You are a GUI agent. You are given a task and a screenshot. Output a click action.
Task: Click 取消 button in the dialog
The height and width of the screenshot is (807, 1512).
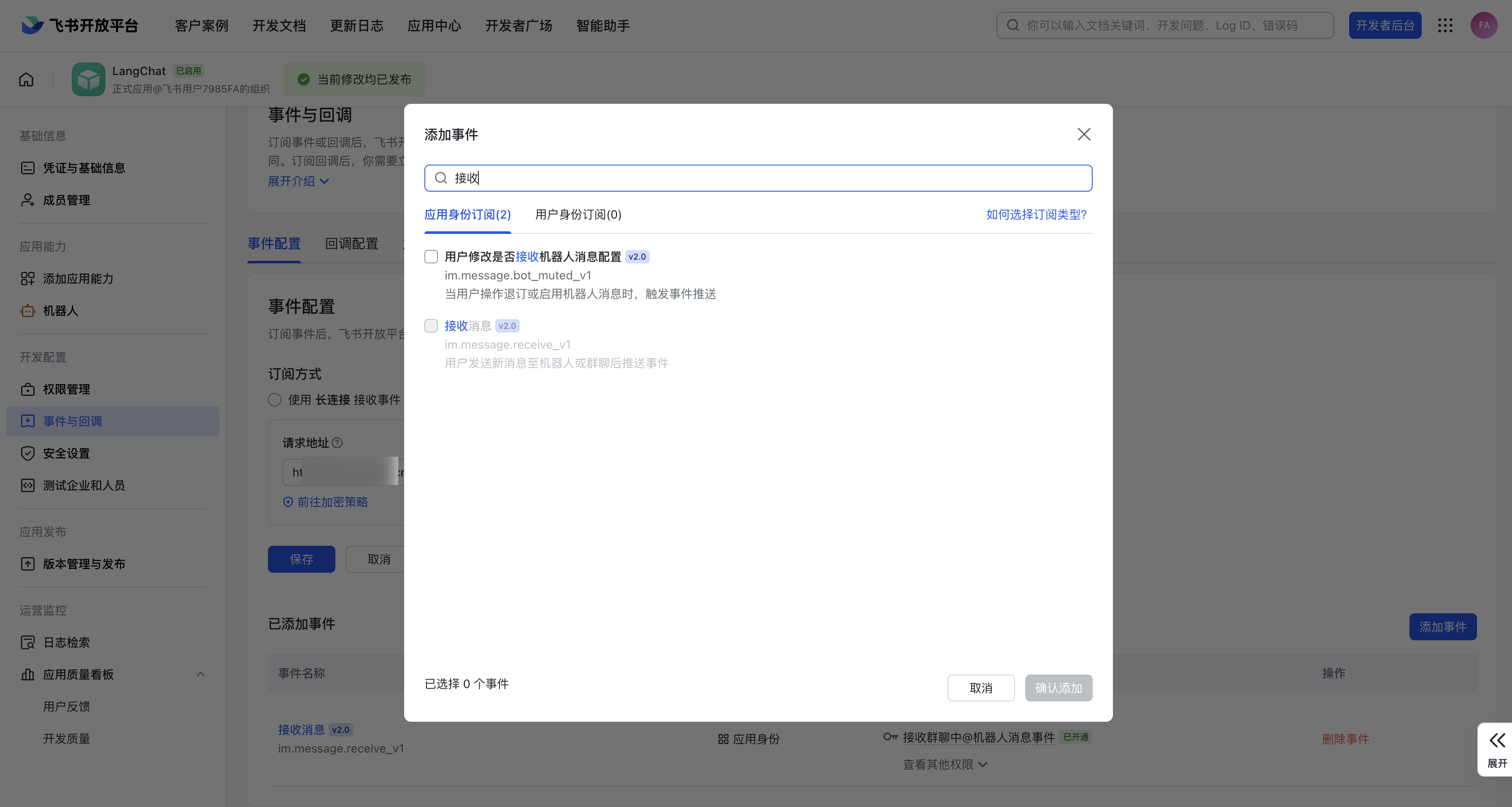tap(980, 688)
